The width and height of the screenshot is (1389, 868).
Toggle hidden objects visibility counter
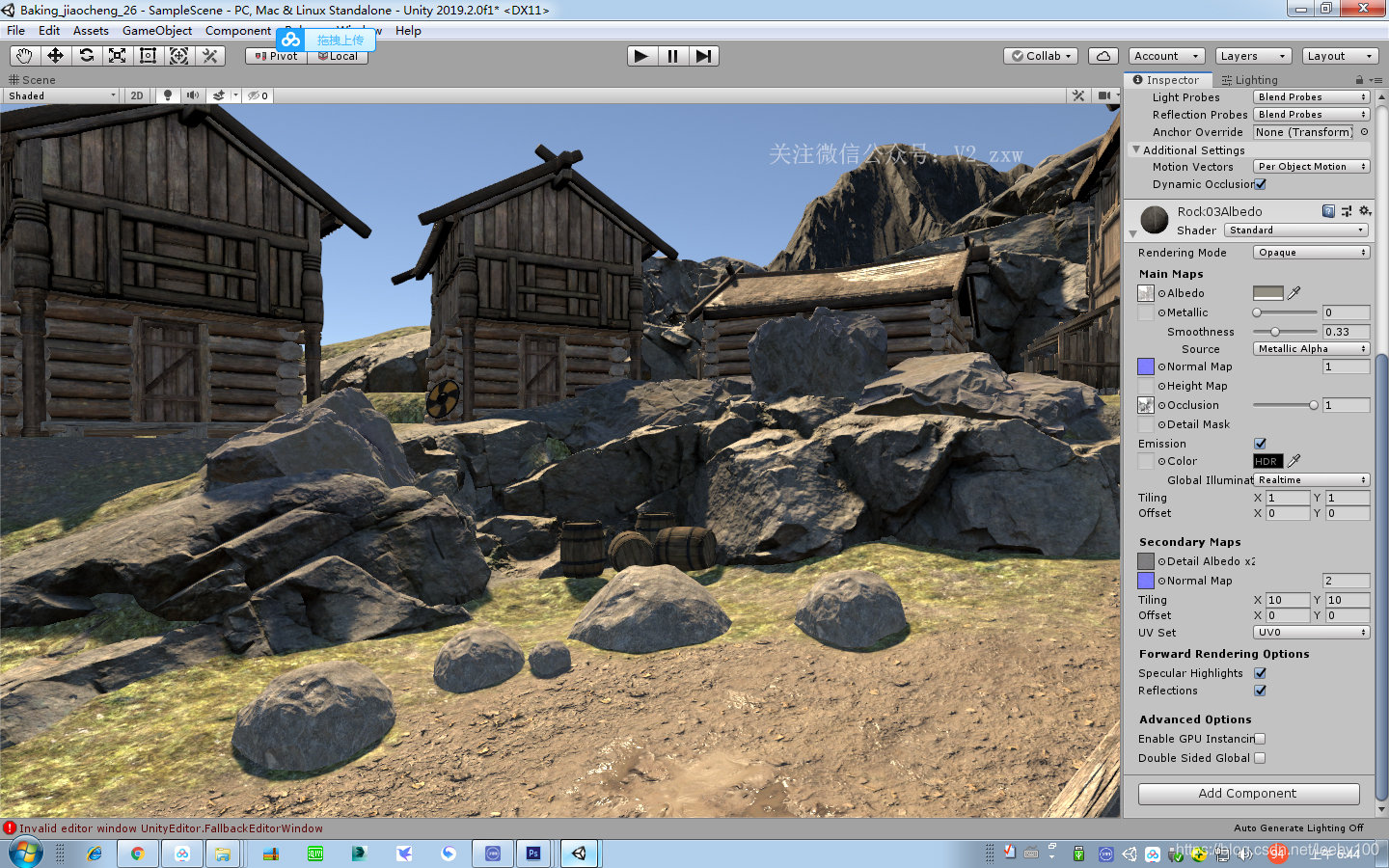(x=258, y=95)
